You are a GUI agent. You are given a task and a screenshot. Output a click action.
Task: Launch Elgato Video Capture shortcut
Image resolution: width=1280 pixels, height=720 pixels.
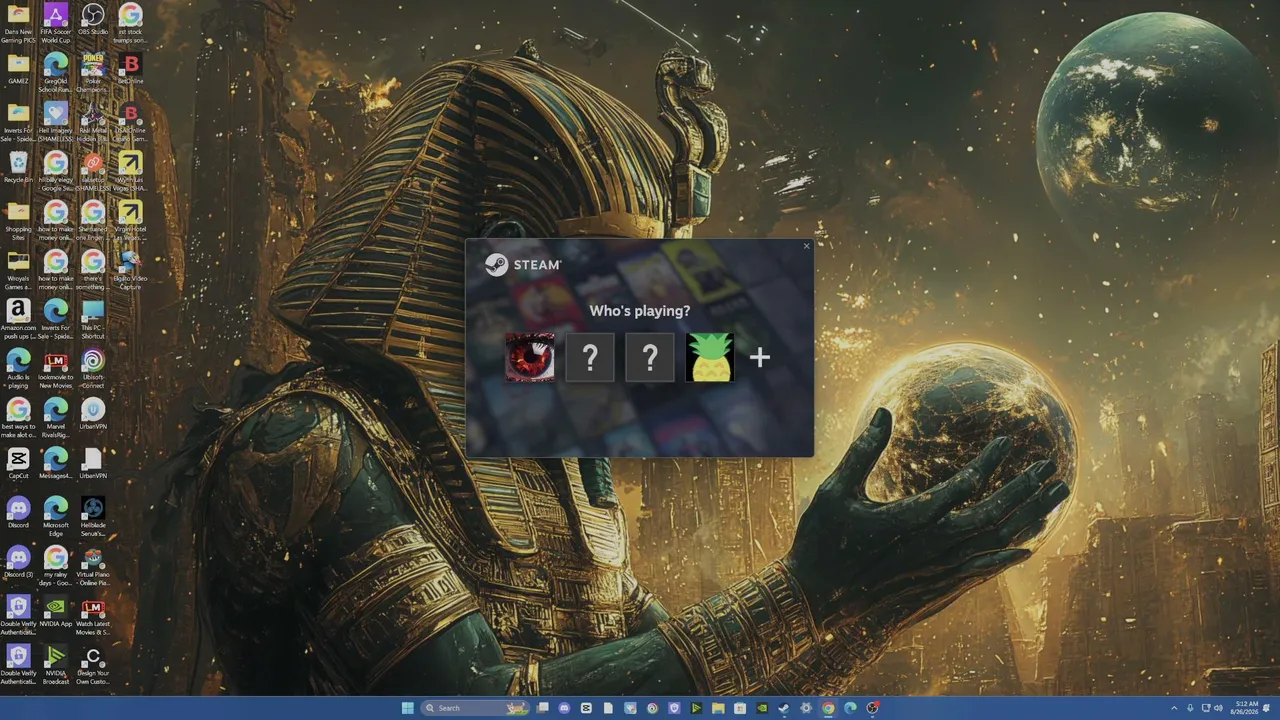click(130, 269)
